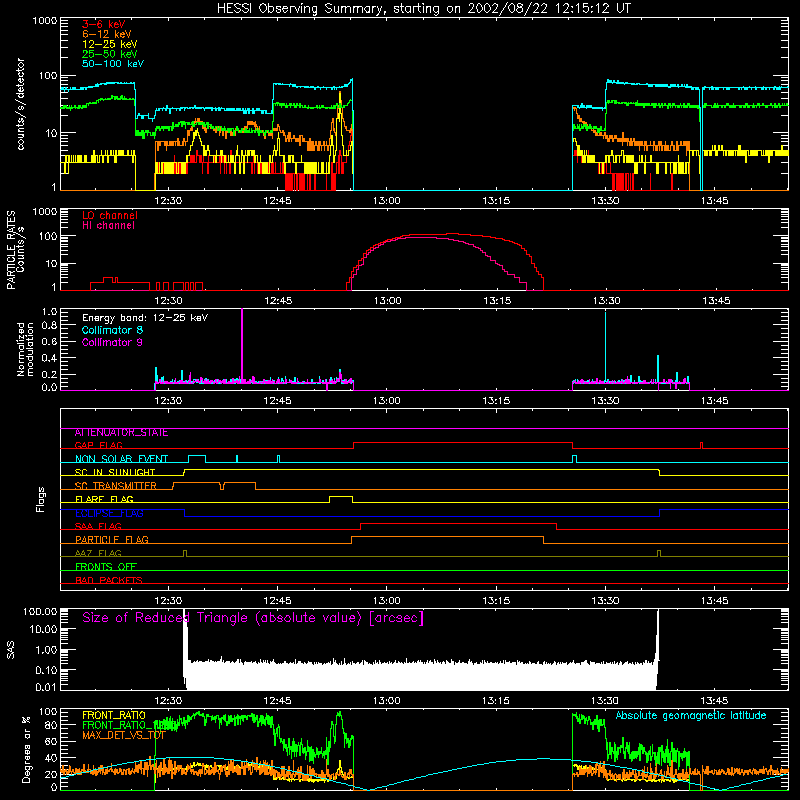The image size is (800, 800).
Task: Click the 'SAS' axis label
Action: click(x=11, y=650)
